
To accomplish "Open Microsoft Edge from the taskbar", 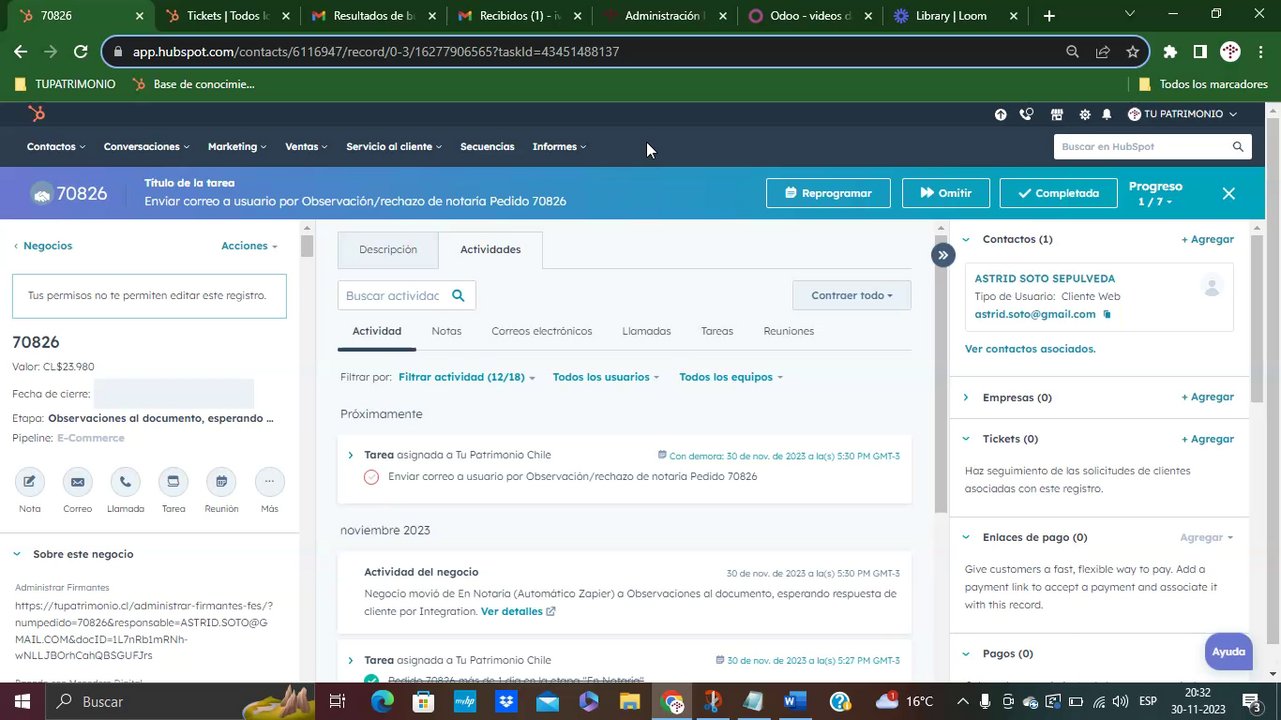I will pyautogui.click(x=382, y=702).
